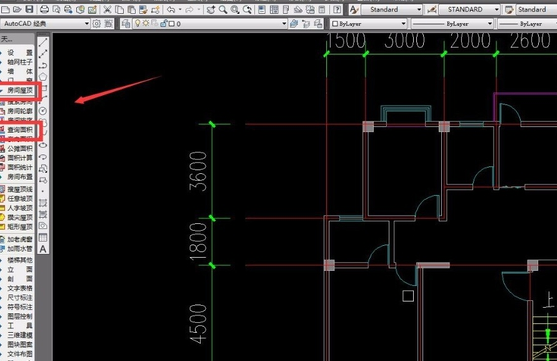
Task: Open the DesignCenter icon
Action: pos(274,10)
